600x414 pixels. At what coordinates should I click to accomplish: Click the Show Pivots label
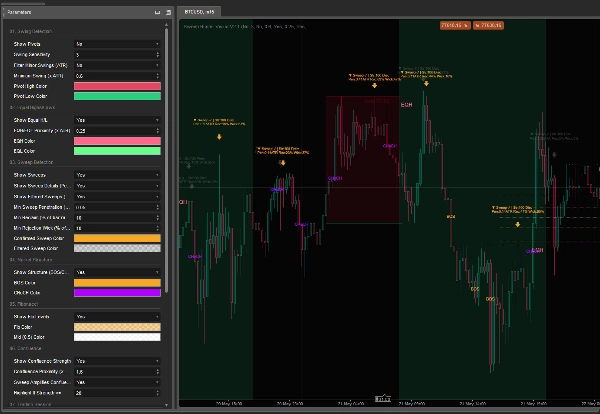[27, 44]
